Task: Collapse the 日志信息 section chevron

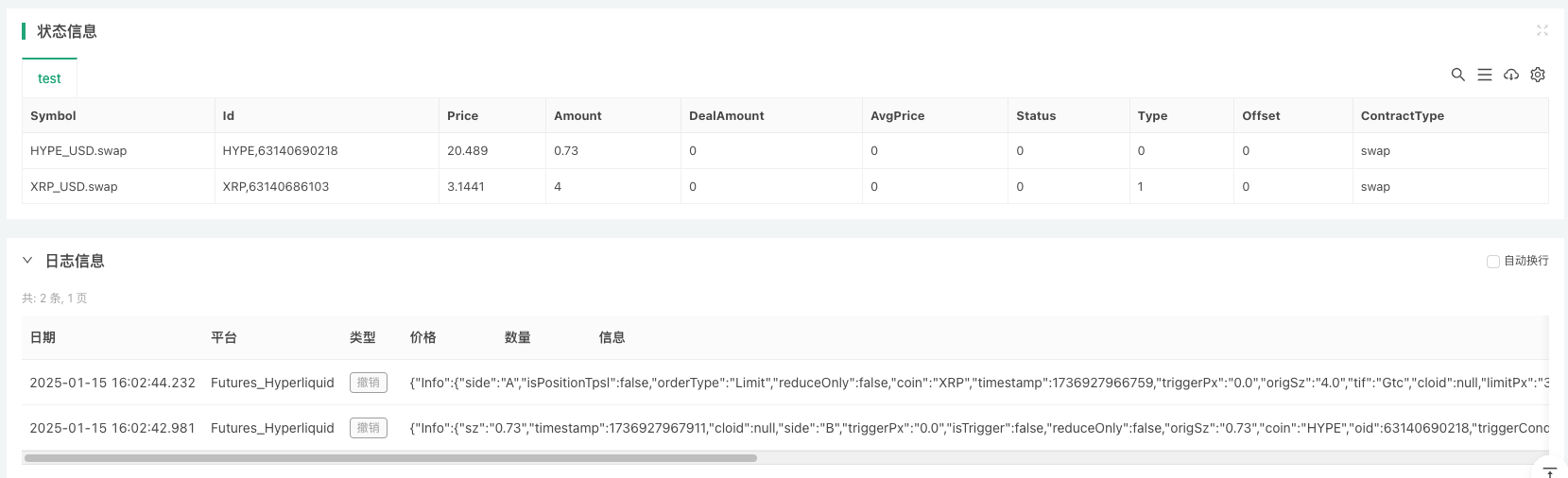Action: pyautogui.click(x=27, y=261)
